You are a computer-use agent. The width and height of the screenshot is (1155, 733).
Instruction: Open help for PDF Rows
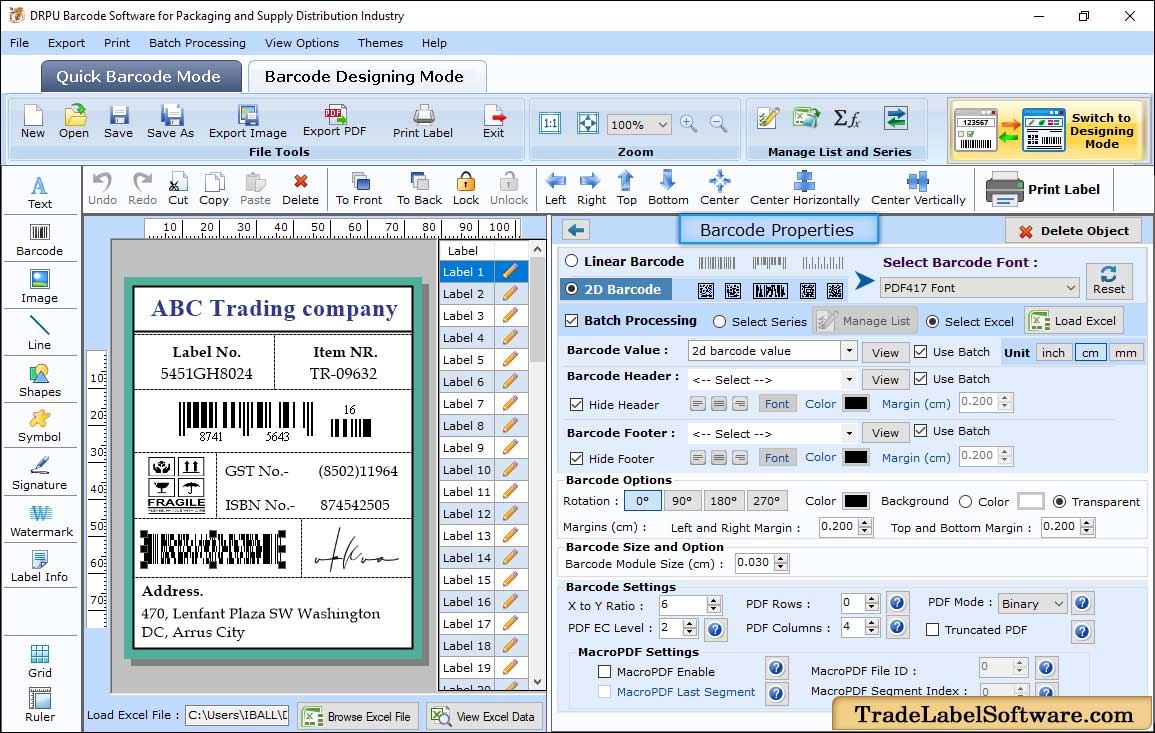pos(896,603)
